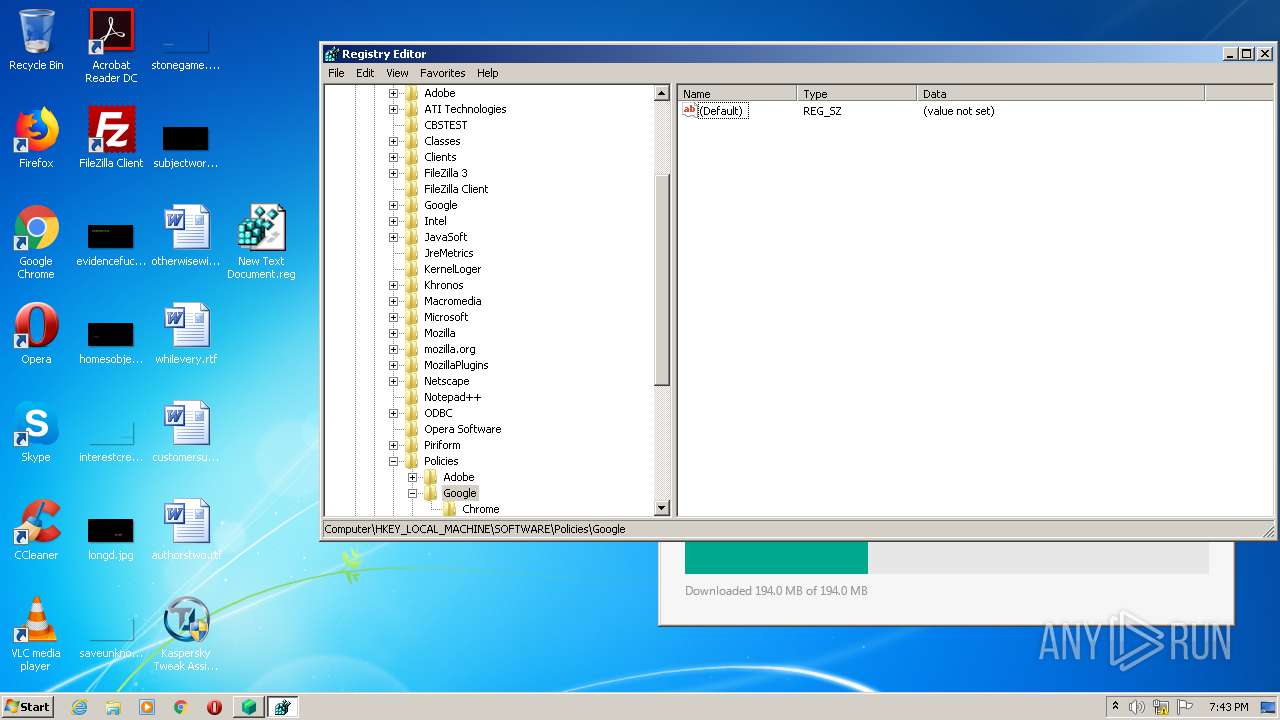Select the JreMetrics registry key
Viewport: 1280px width, 720px height.
pyautogui.click(x=448, y=253)
